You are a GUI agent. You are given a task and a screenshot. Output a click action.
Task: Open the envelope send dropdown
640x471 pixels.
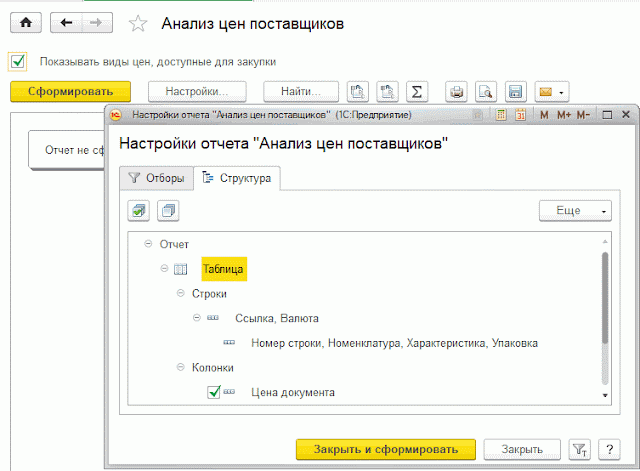point(551,92)
